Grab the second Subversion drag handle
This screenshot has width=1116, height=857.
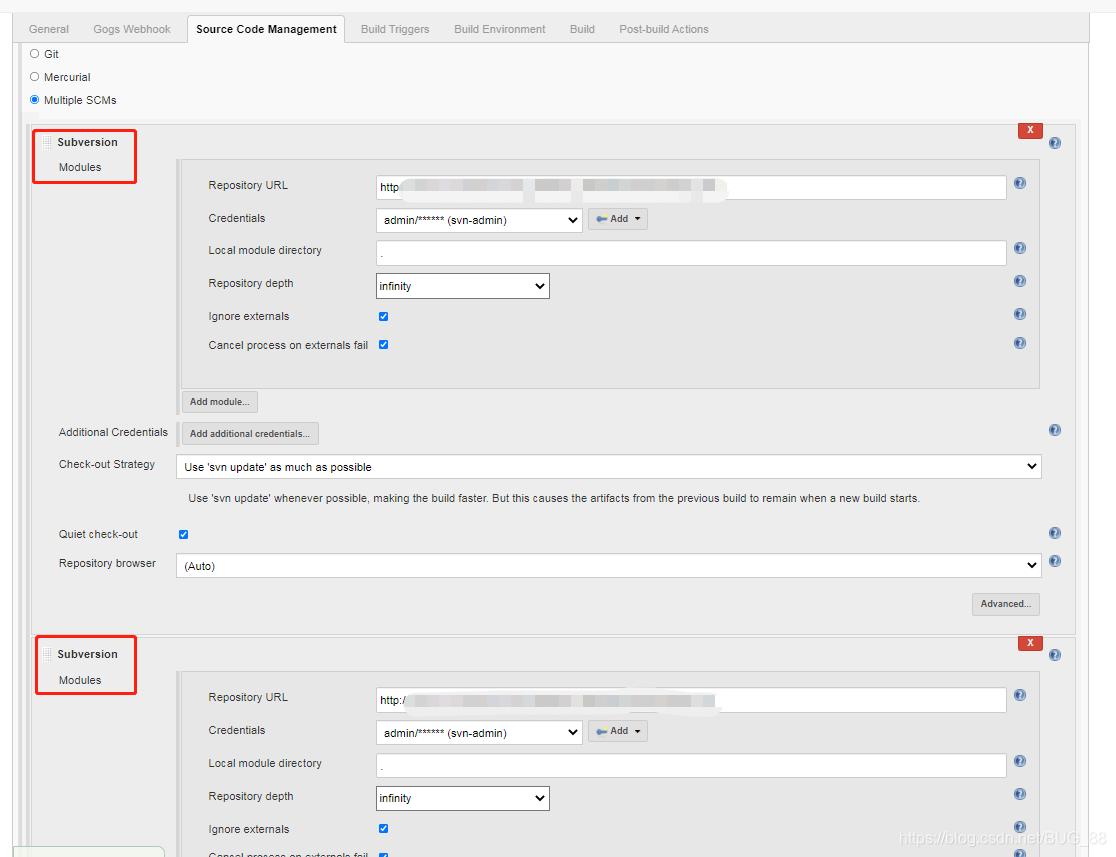click(47, 654)
